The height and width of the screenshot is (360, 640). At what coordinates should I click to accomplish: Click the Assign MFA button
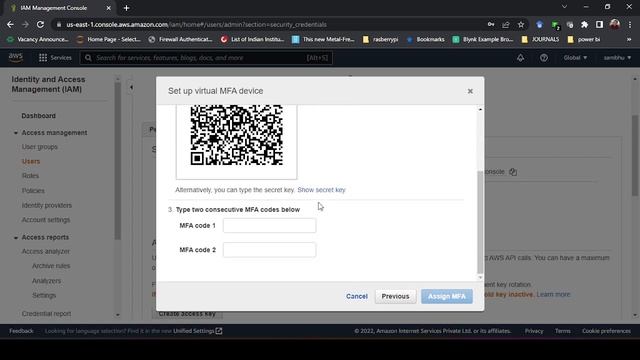[447, 296]
